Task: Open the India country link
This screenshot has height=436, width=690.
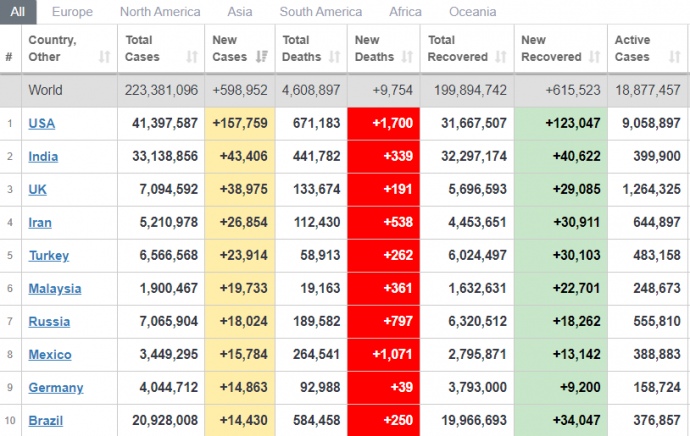Action: tap(43, 157)
